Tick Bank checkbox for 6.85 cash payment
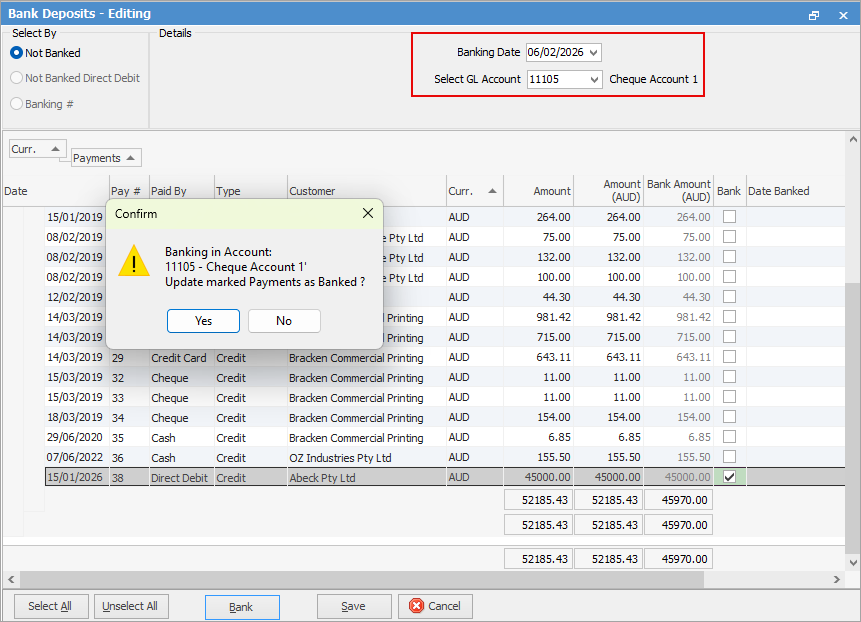861x622 pixels. (x=729, y=437)
